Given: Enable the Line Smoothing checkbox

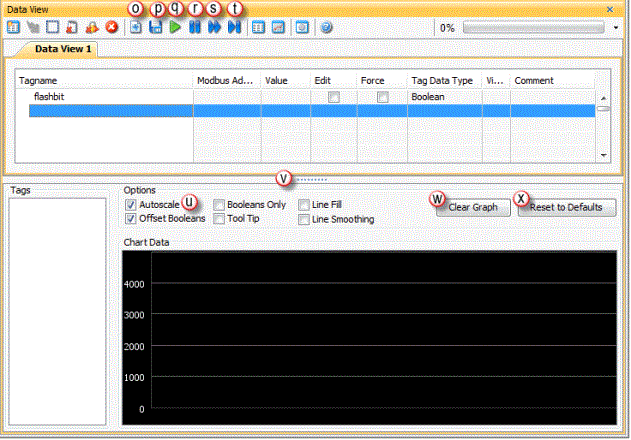Looking at the screenshot, I should pos(304,218).
